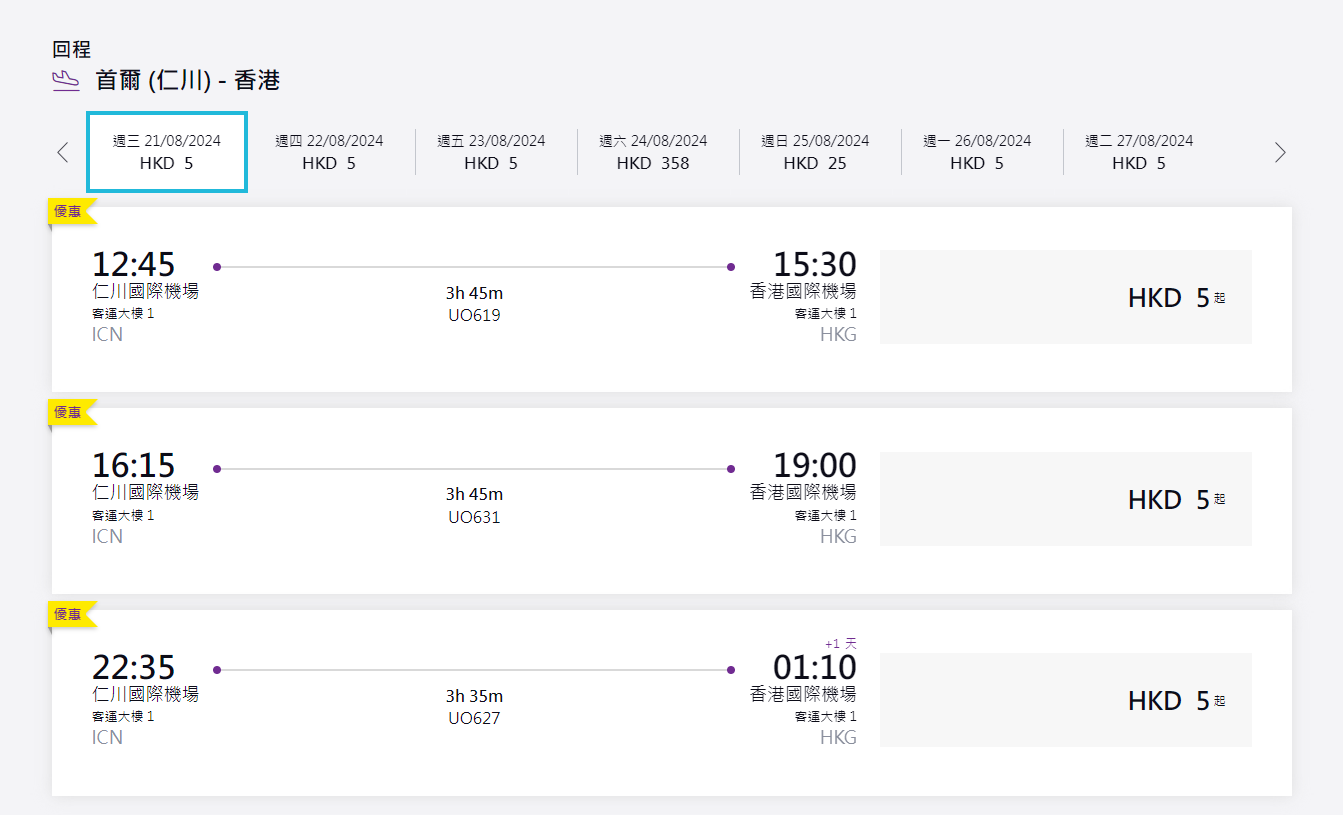Choose Sunday 25/08/2024 HKD 25 date
Screen dimensions: 1343x815
(815, 152)
